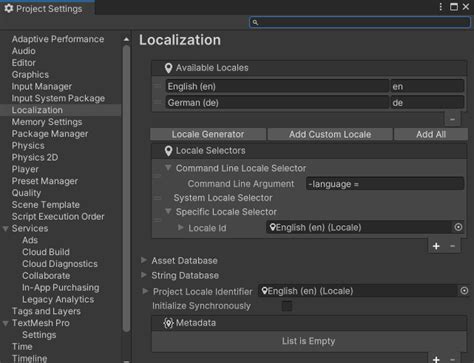
Task: Add a locale selector with plus
Action: (x=436, y=246)
